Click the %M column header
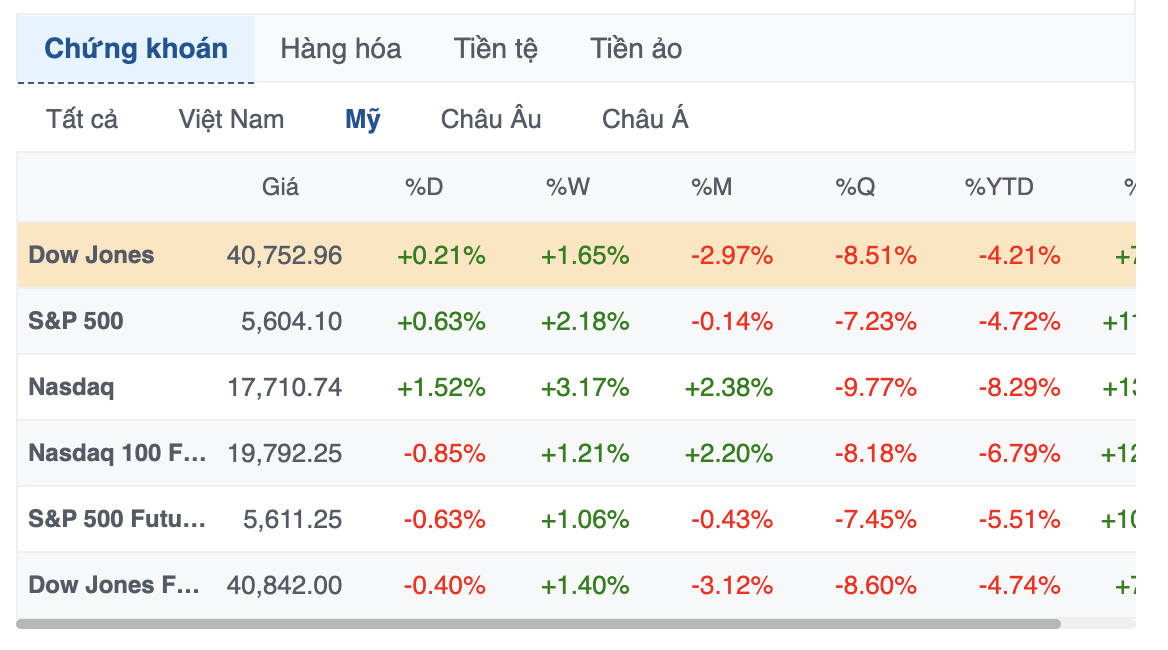The height and width of the screenshot is (650, 1168). [712, 187]
